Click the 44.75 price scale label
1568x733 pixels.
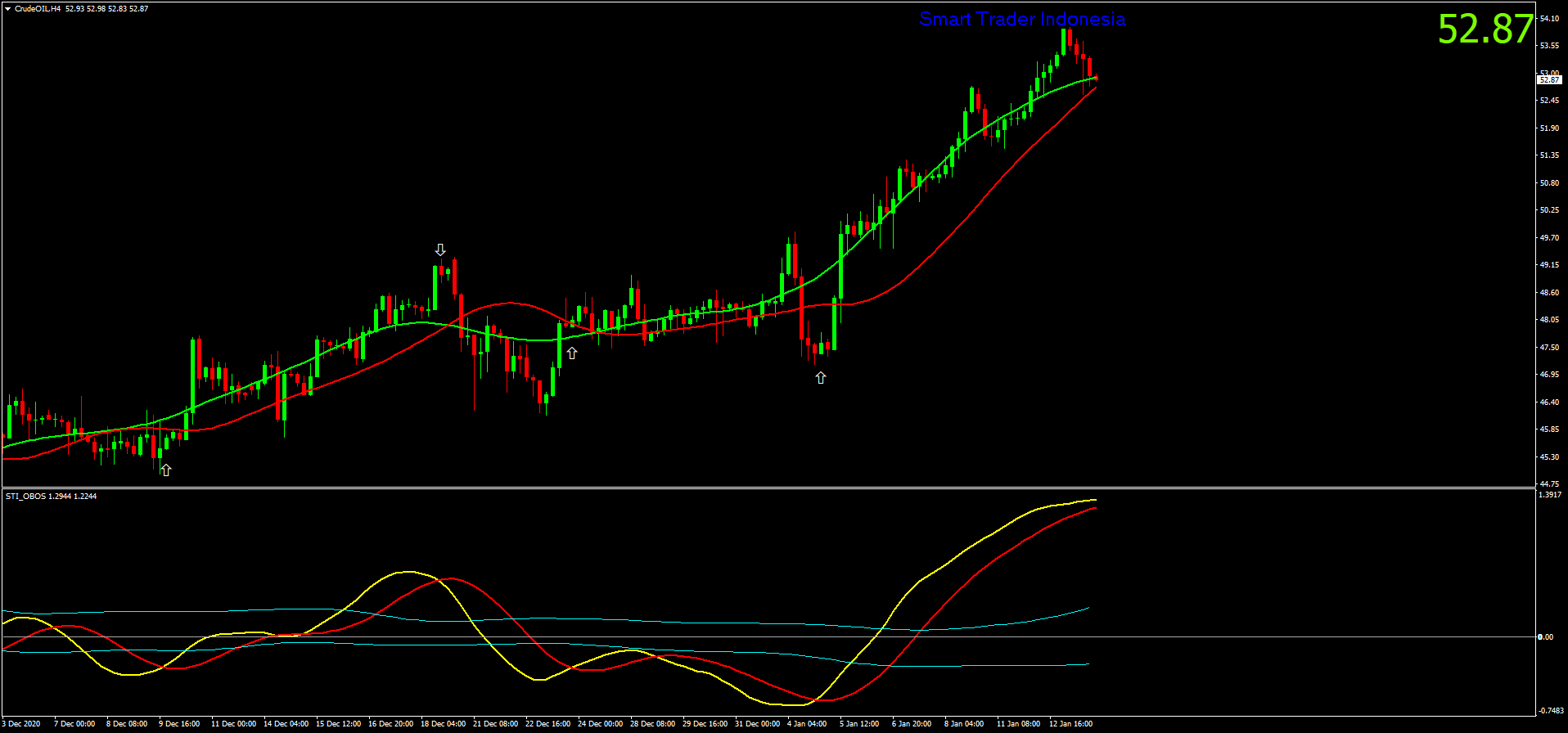[1549, 484]
